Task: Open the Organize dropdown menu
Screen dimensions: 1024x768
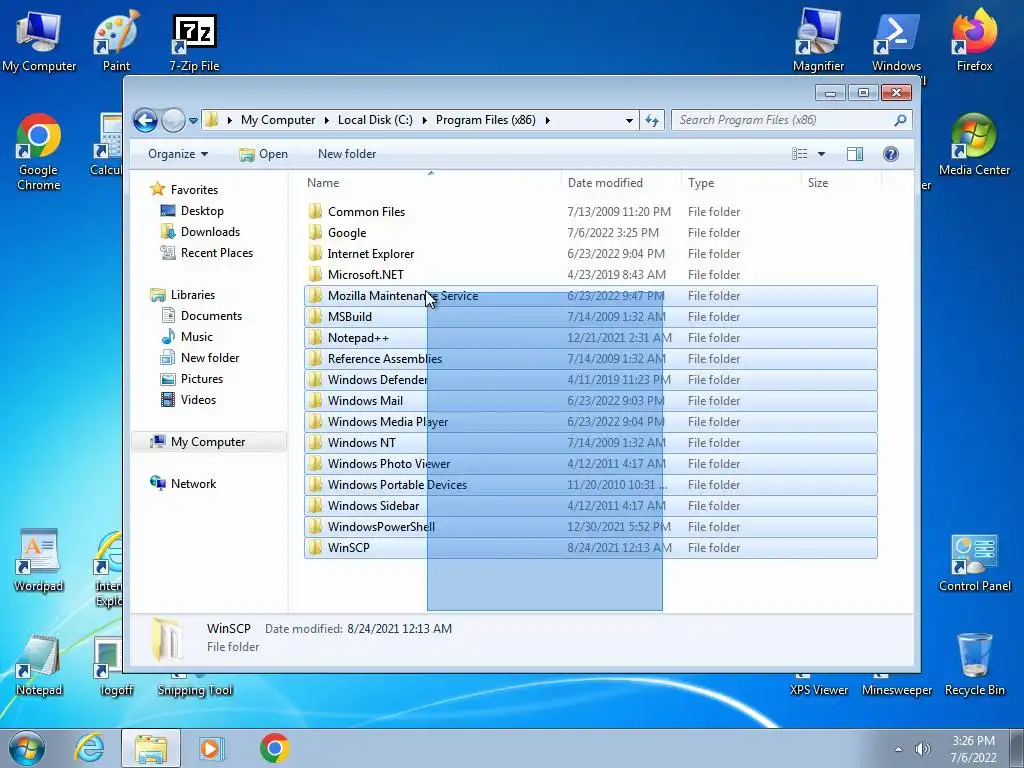Action: [x=178, y=154]
